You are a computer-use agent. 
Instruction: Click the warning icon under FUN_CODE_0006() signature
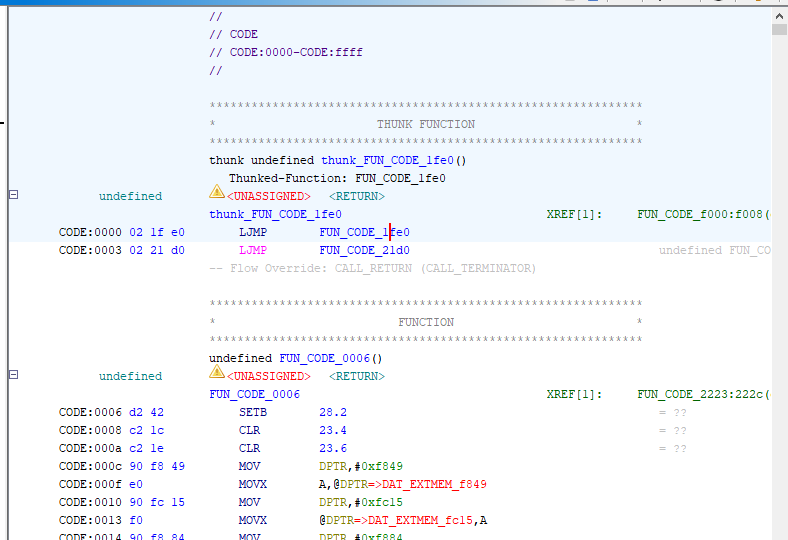click(217, 372)
